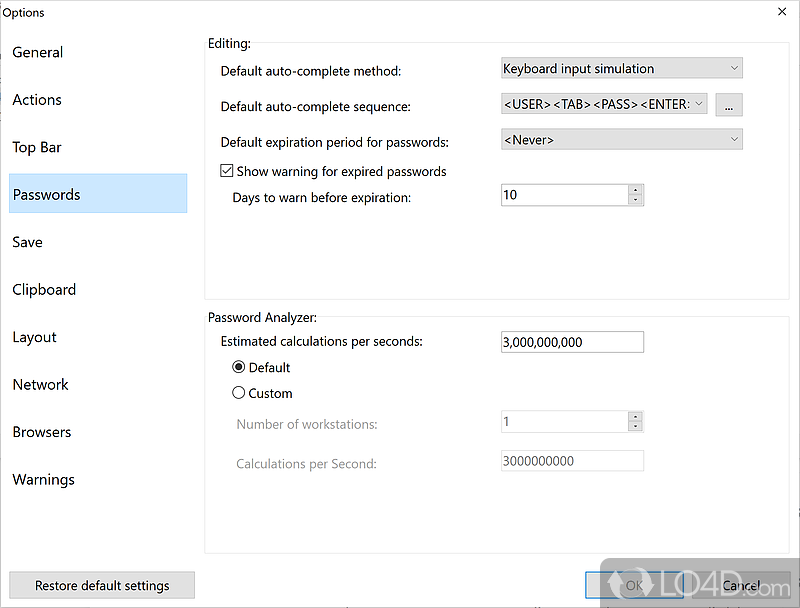Click the Estimated calculations per seconds field
800x608 pixels.
click(572, 343)
